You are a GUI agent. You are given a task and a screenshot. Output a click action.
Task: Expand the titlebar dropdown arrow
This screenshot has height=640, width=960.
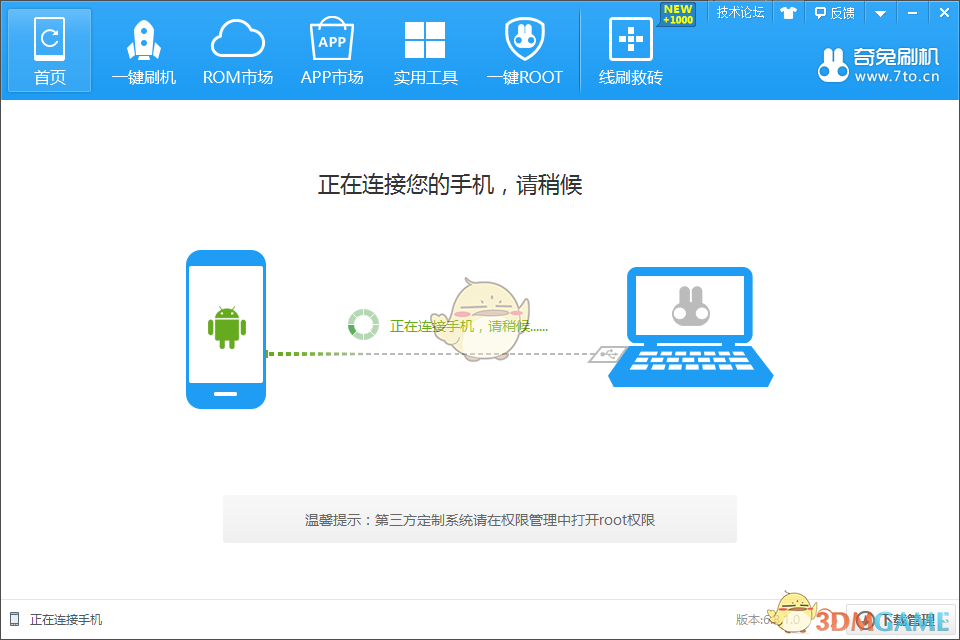(x=878, y=12)
